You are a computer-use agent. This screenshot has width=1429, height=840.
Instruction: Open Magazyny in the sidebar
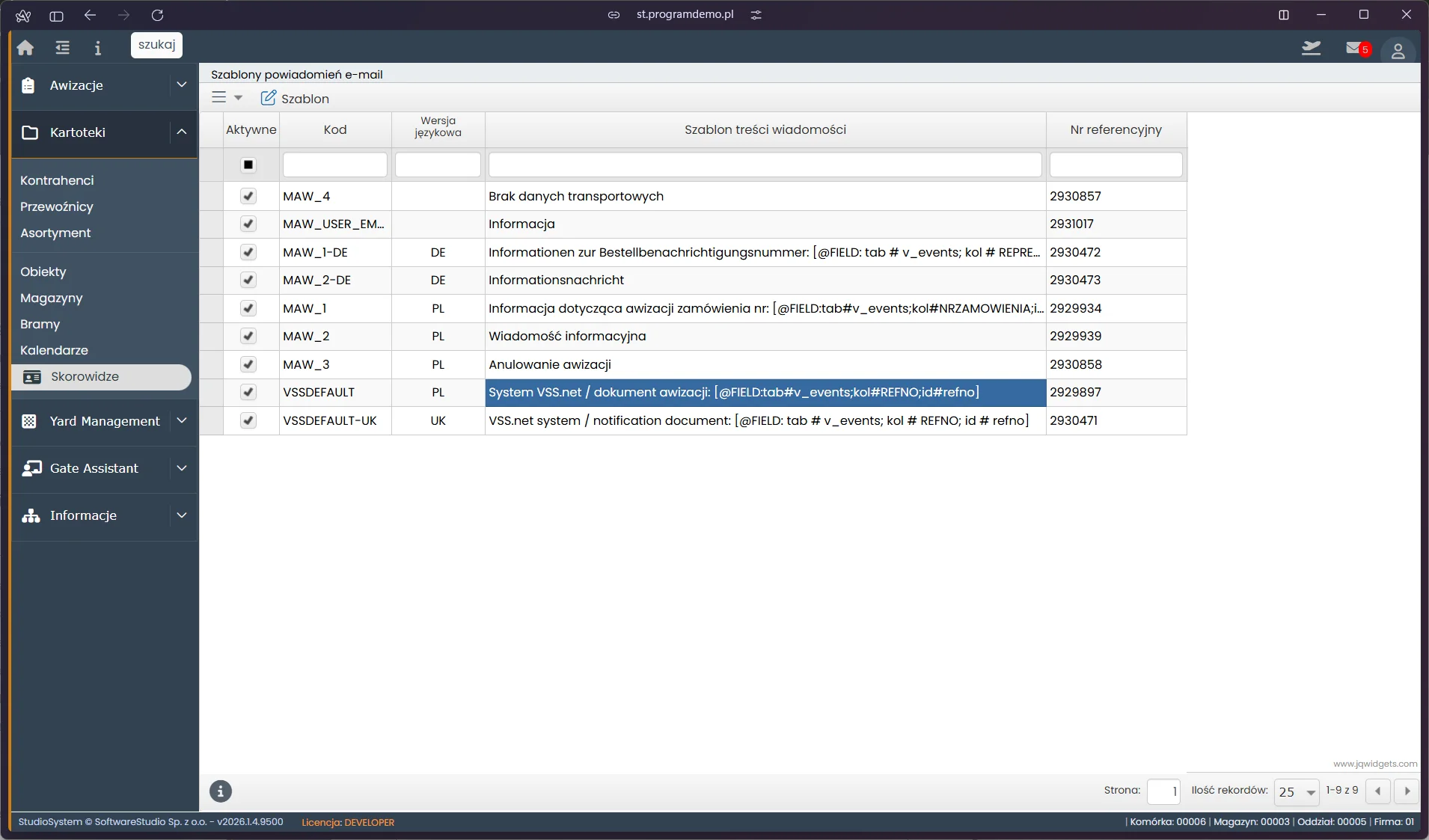coord(52,298)
